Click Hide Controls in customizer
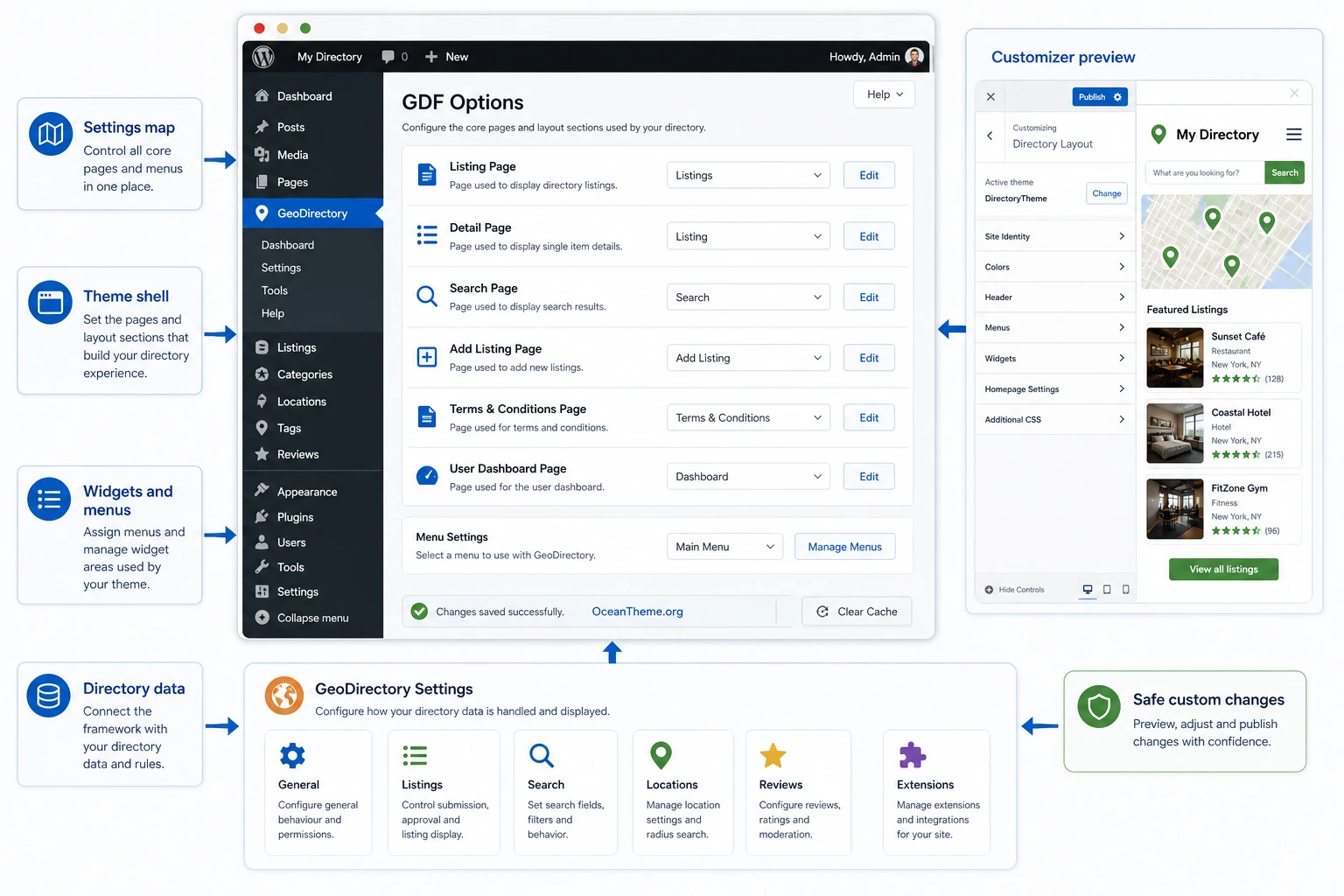Screen dimensions: 1344x896 [x=1014, y=590]
